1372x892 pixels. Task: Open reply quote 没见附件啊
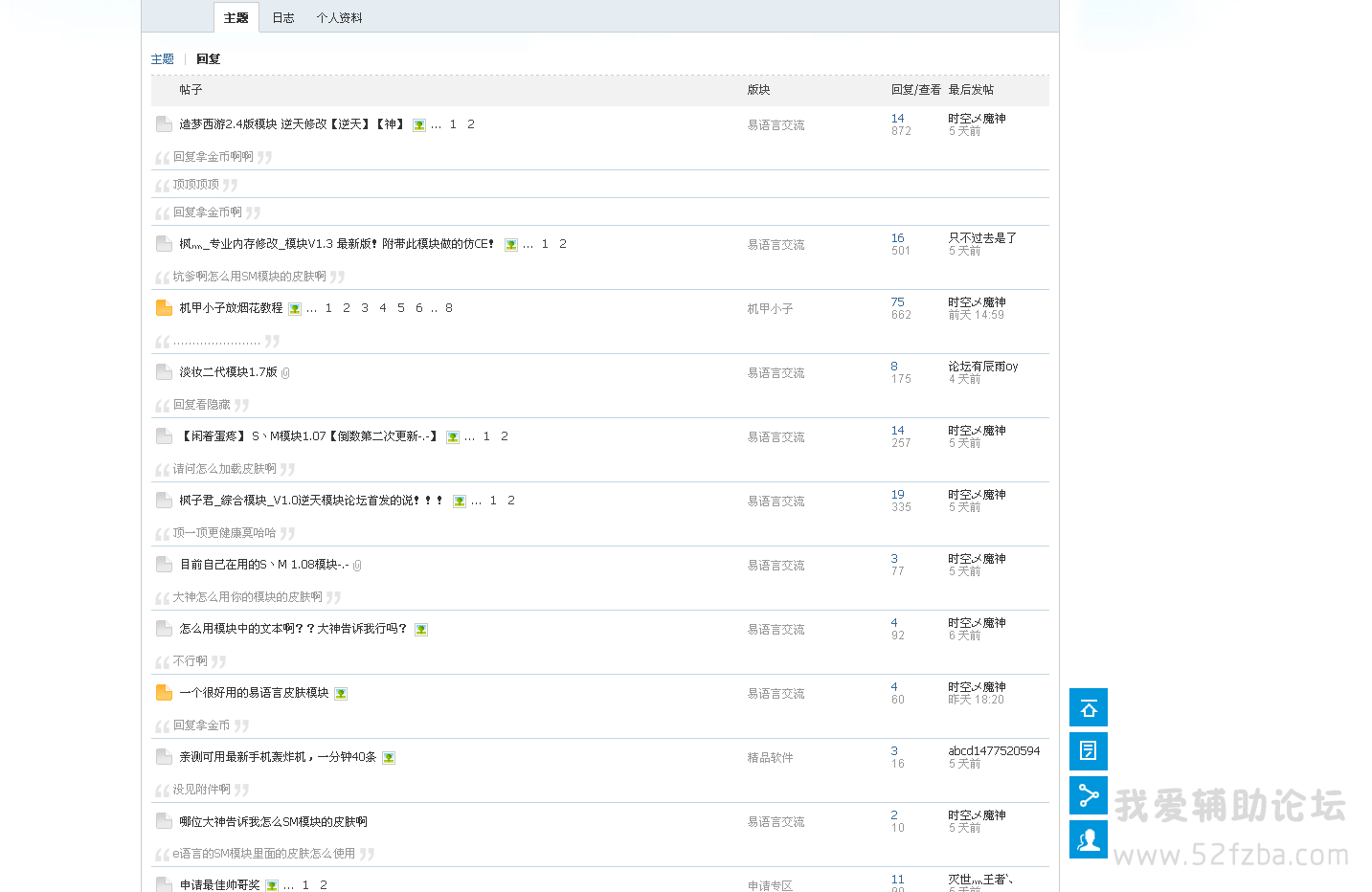coord(201,790)
